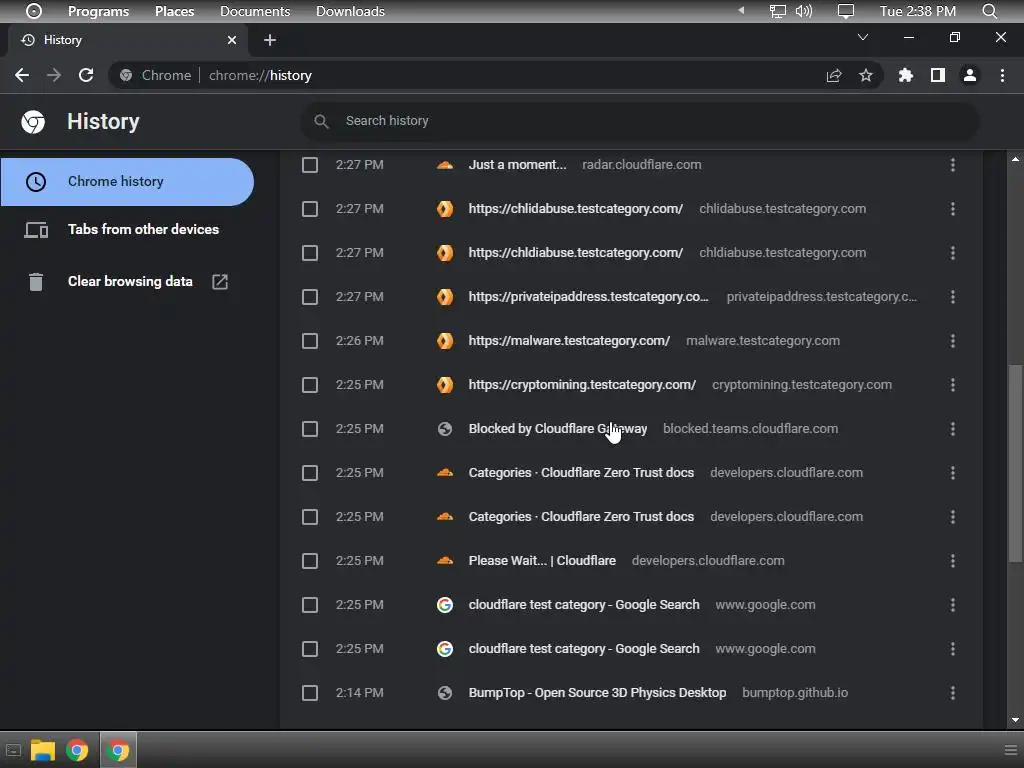Open the desktop search magnifier icon
1024x768 pixels.
pyautogui.click(x=989, y=11)
